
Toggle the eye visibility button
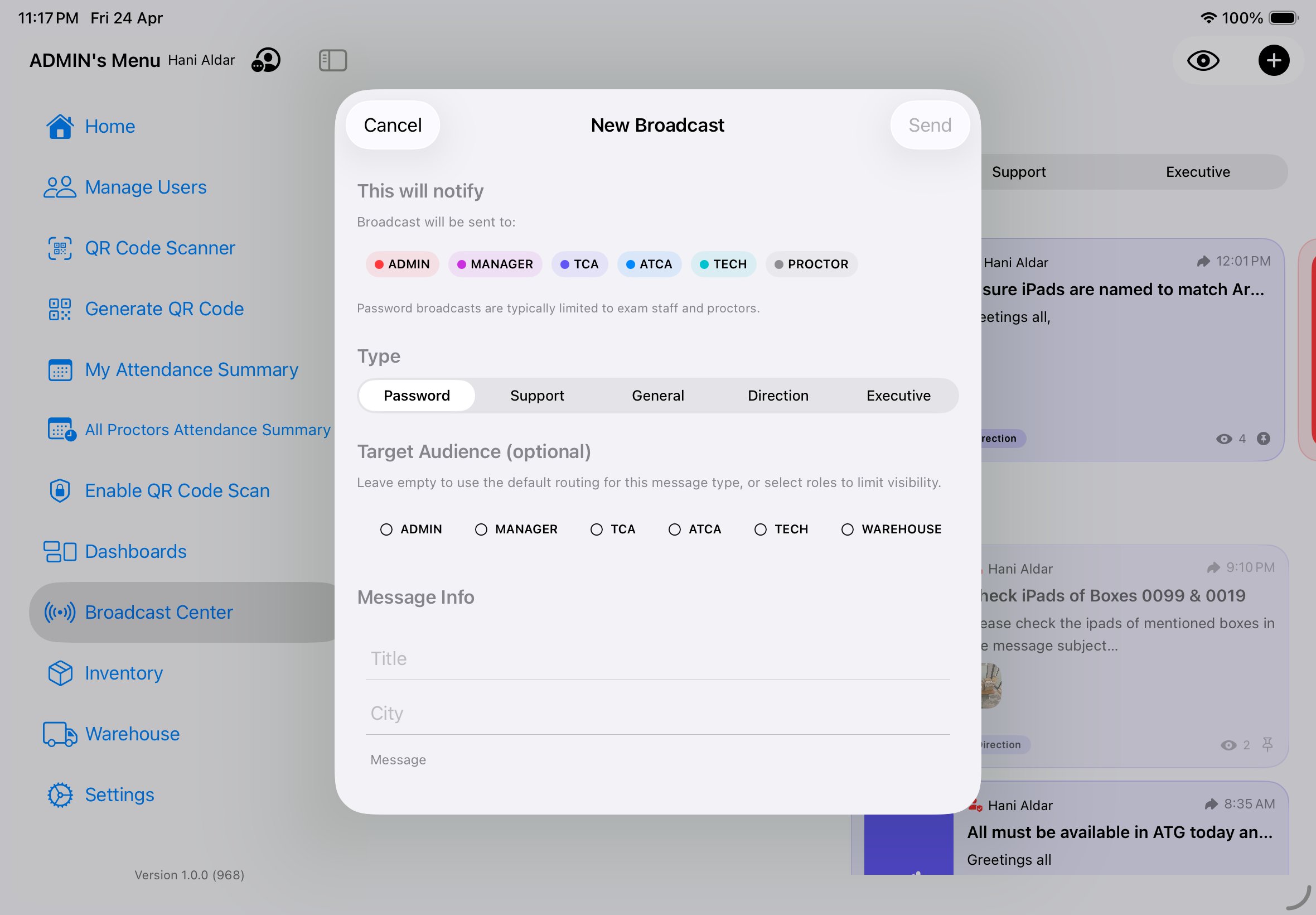pos(1203,60)
